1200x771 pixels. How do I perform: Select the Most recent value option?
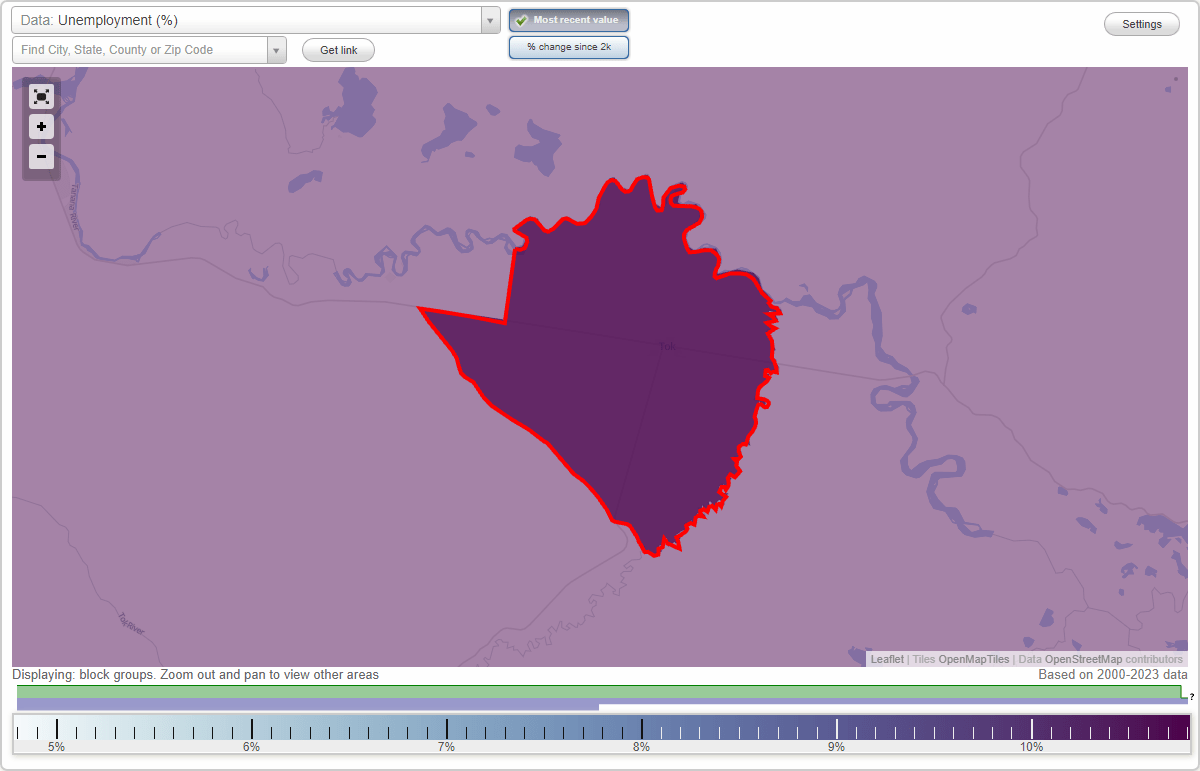click(x=568, y=20)
